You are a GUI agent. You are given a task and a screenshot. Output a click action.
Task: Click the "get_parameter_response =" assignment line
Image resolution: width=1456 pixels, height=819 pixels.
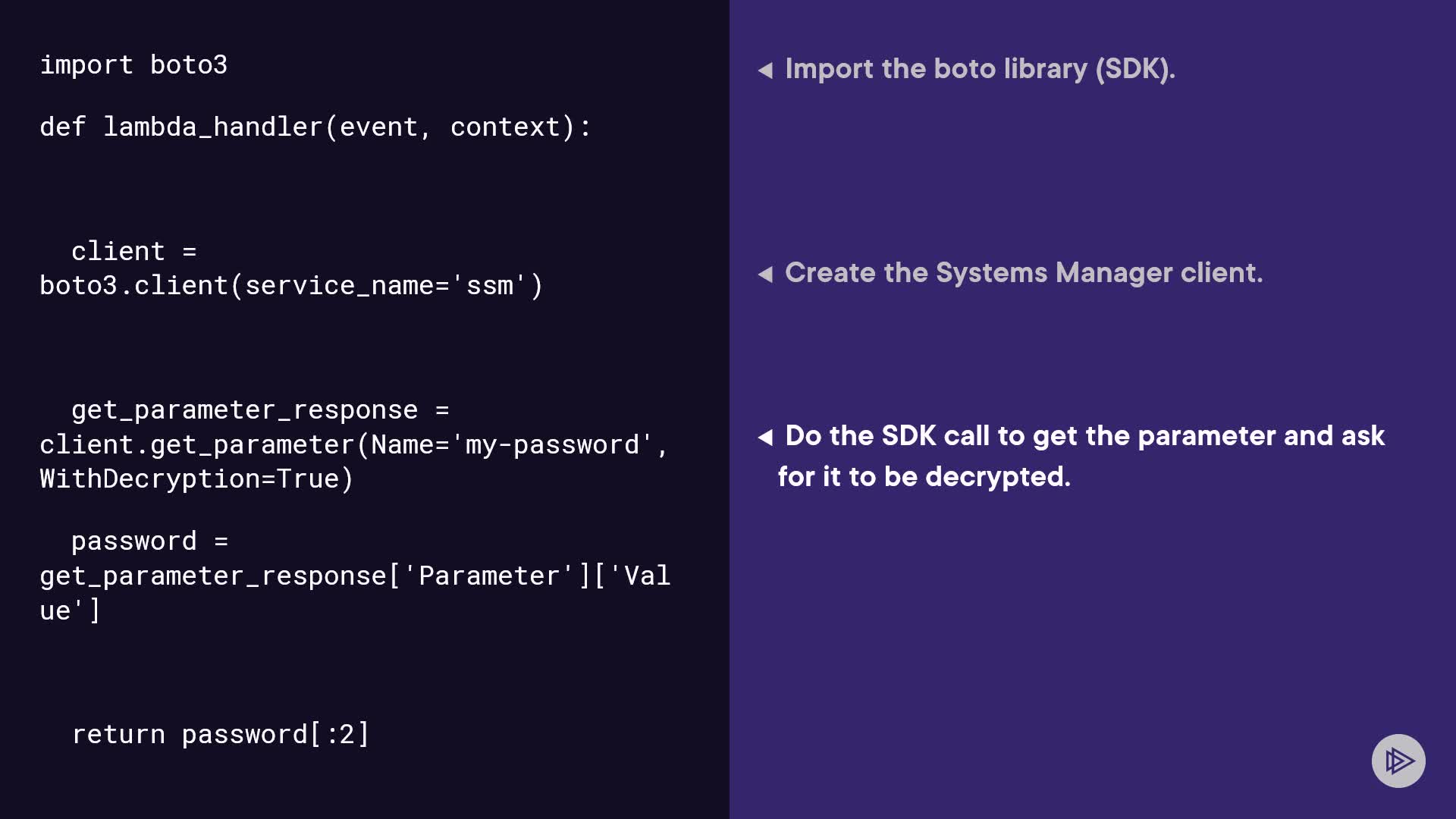(x=259, y=410)
